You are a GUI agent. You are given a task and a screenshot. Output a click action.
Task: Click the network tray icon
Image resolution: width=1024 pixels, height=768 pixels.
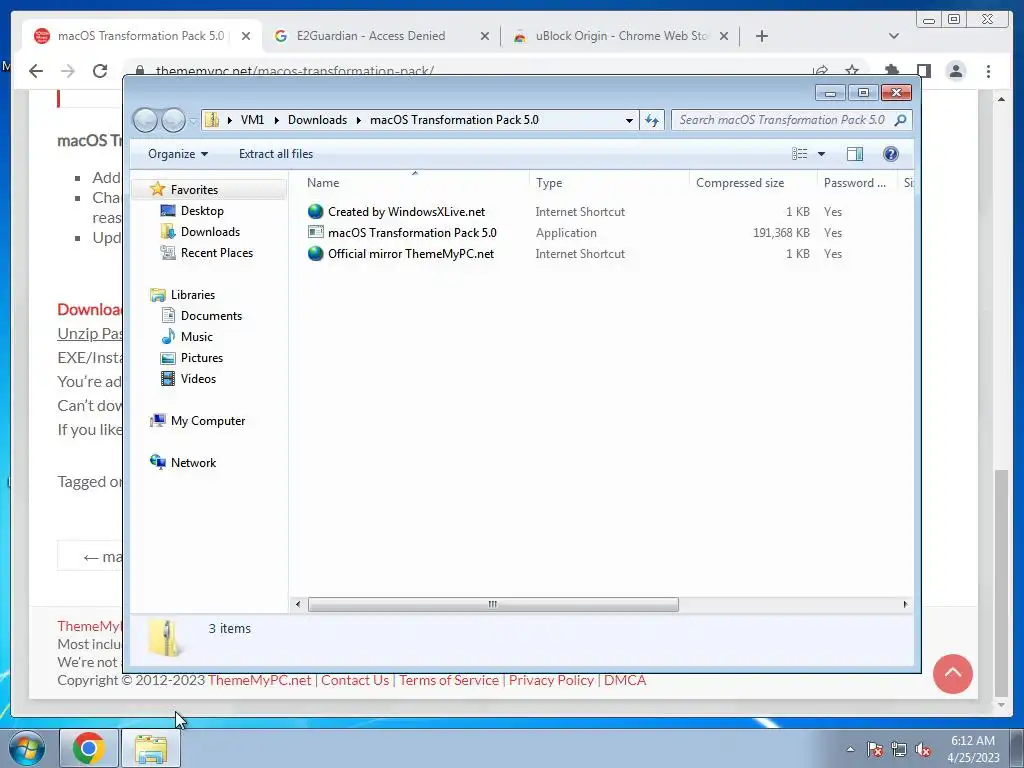click(899, 749)
